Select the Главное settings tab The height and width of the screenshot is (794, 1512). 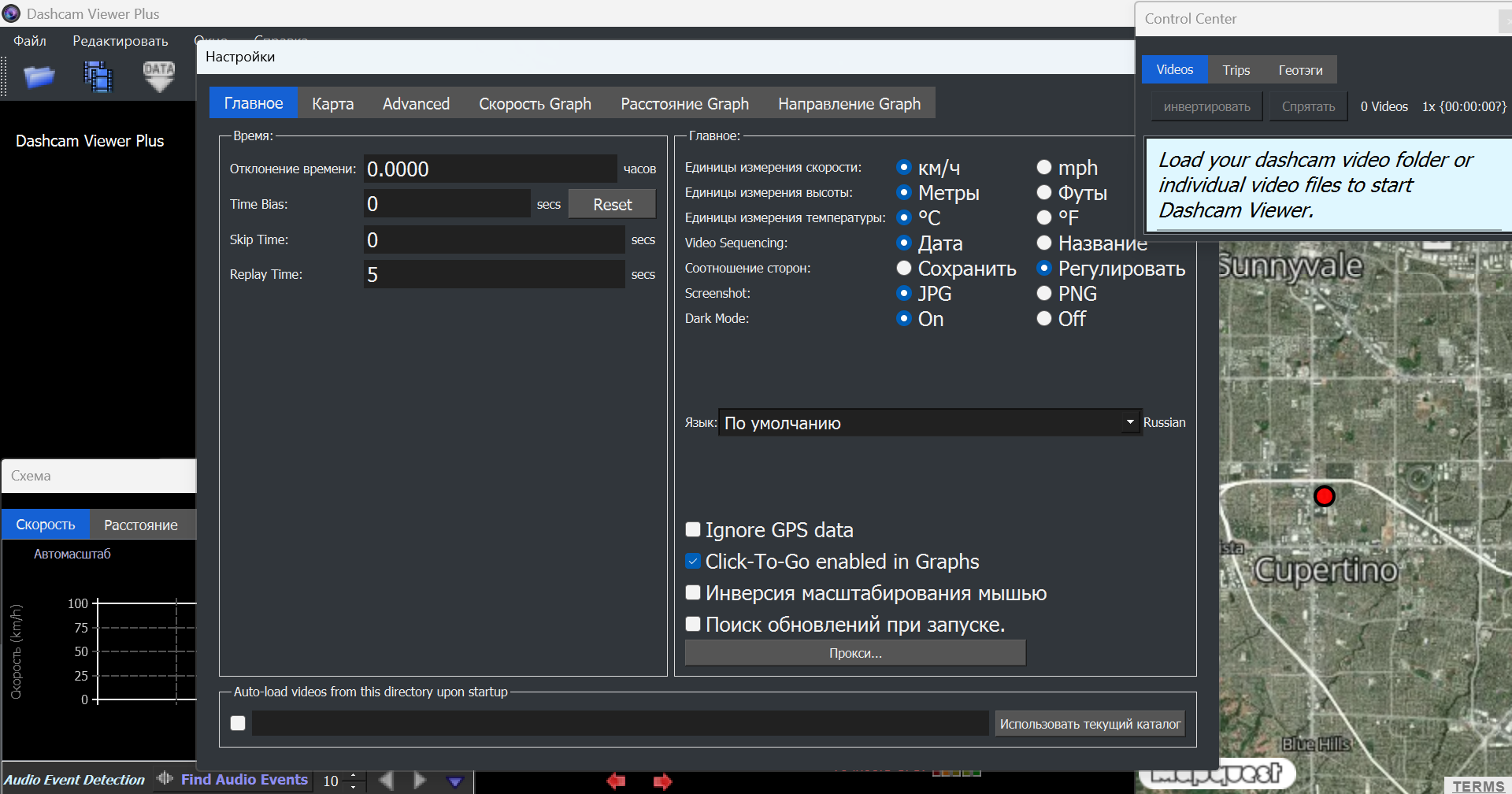[254, 103]
